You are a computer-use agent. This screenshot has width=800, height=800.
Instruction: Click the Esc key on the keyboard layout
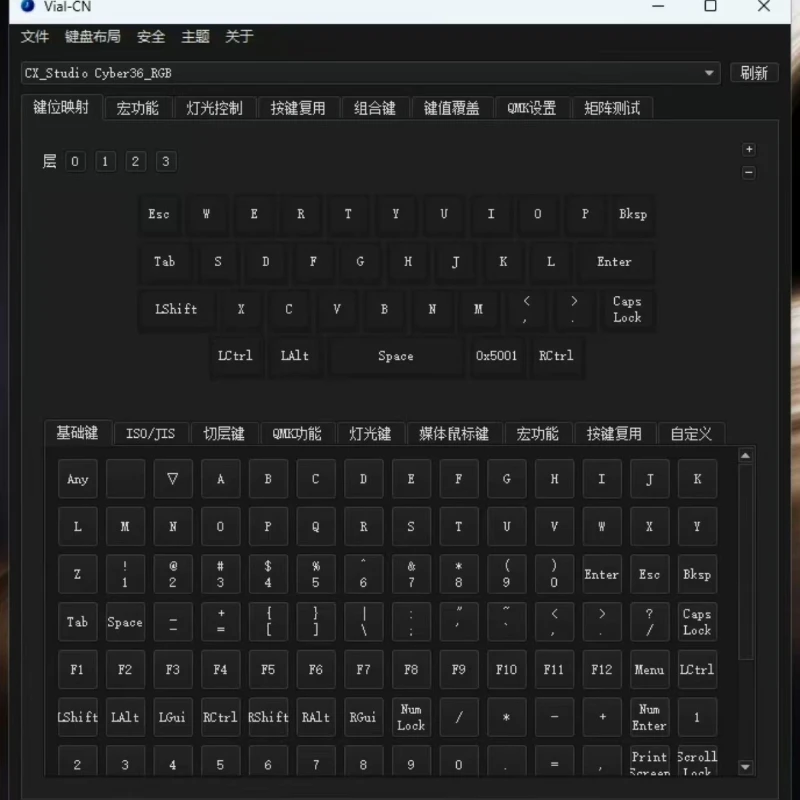pos(159,214)
